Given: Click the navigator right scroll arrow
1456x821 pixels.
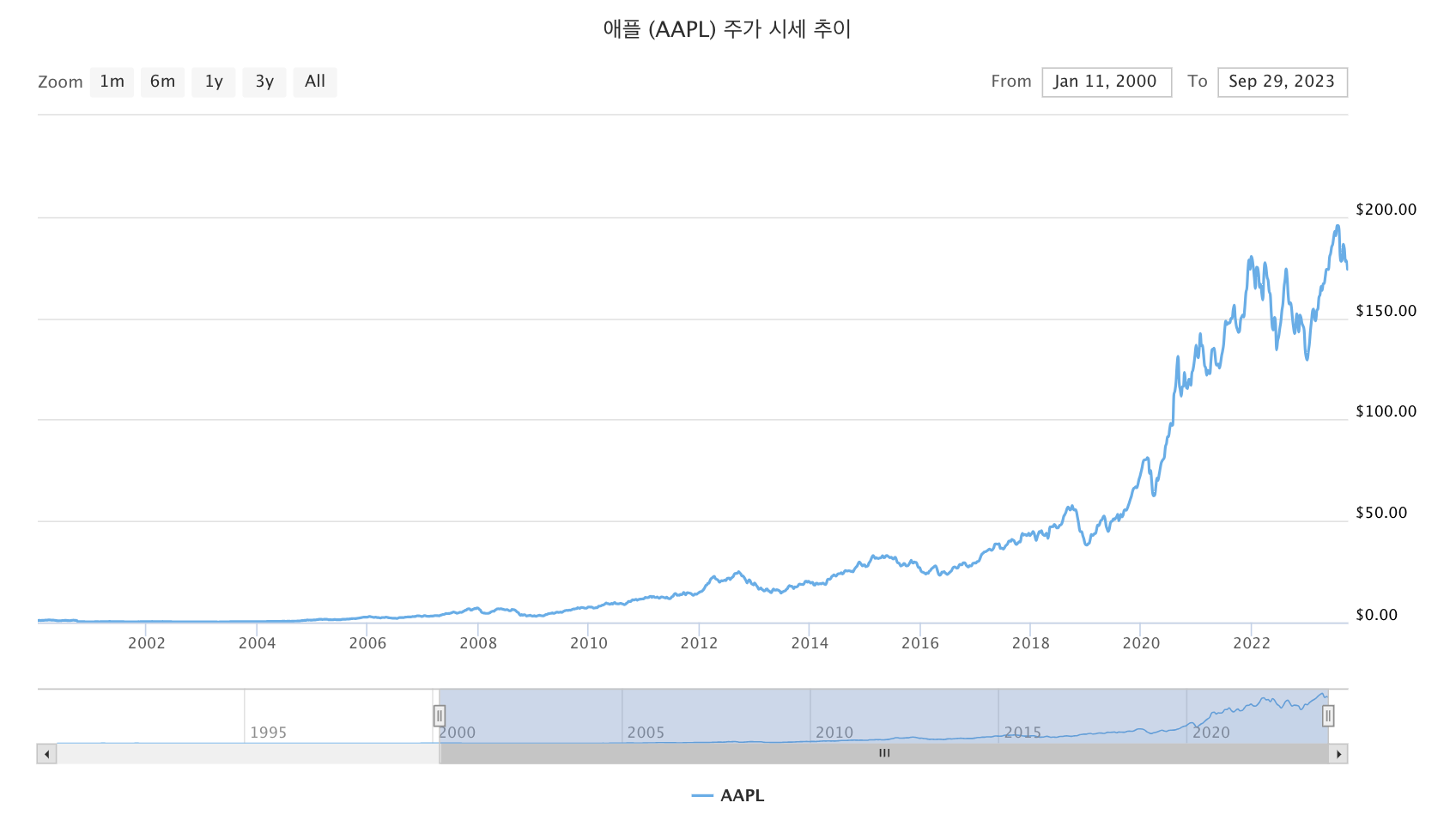Looking at the screenshot, I should (1338, 754).
